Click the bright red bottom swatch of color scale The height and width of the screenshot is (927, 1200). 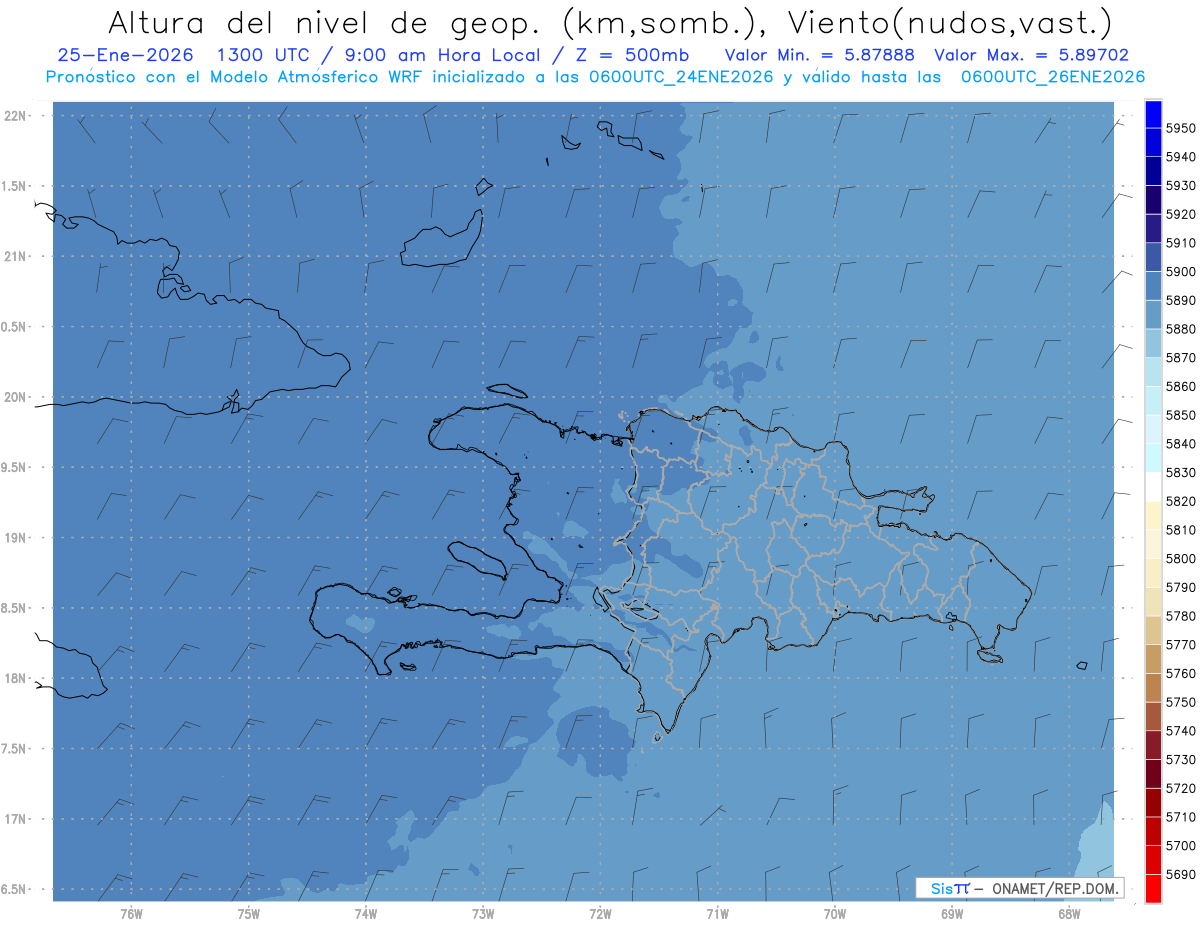[1153, 888]
